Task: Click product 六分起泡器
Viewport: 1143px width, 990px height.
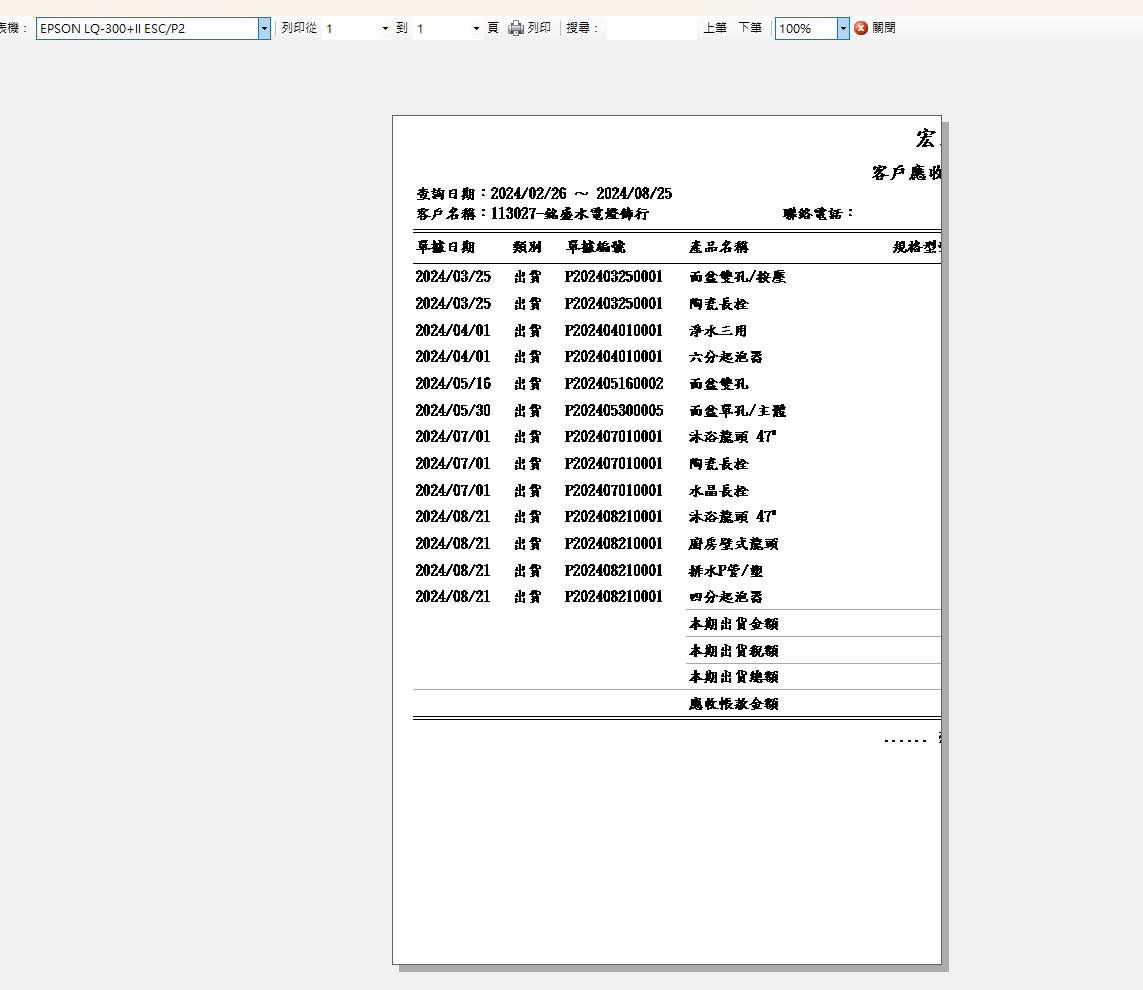Action: click(726, 357)
